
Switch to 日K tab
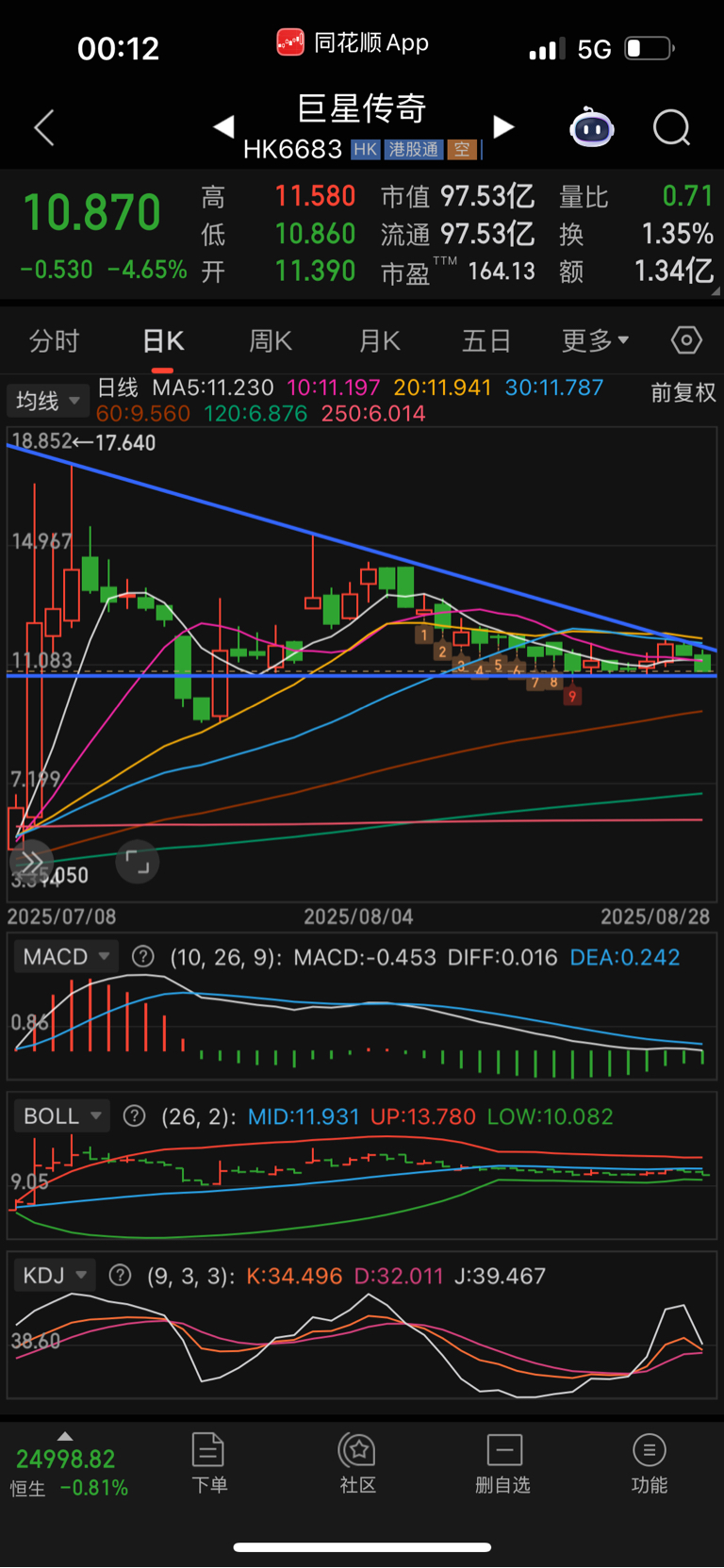(x=163, y=340)
